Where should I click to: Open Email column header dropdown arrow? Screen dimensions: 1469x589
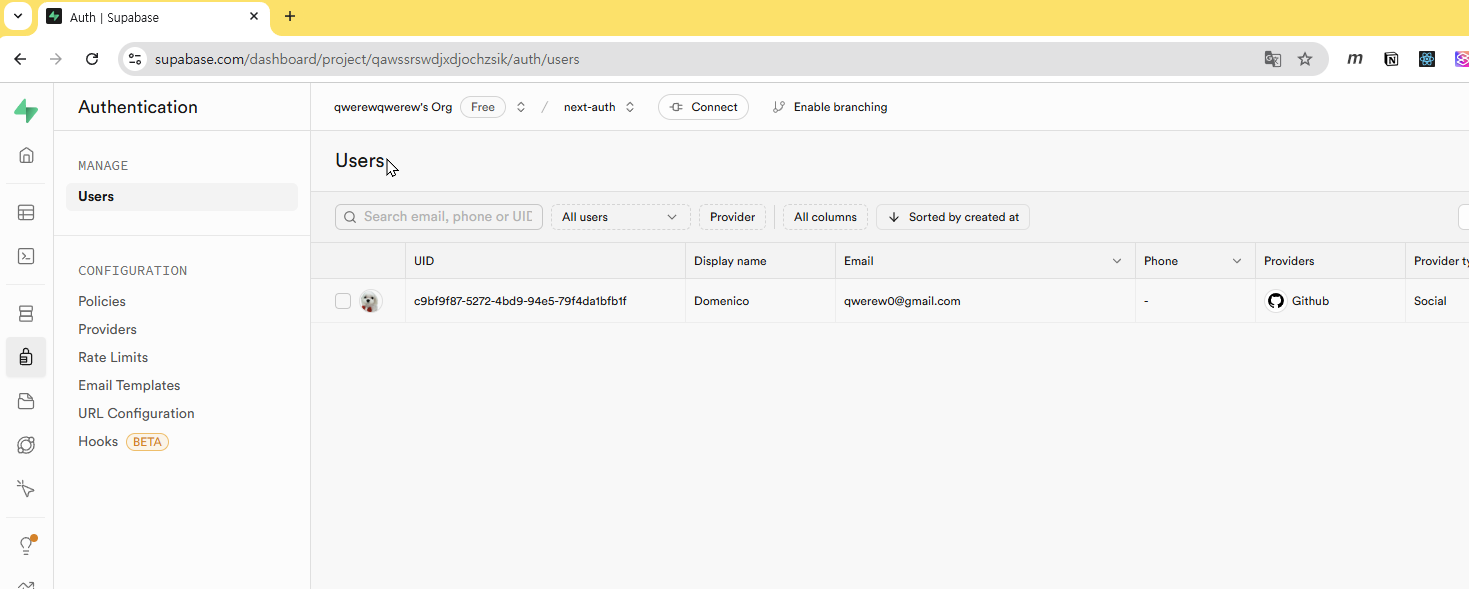[x=1117, y=261]
